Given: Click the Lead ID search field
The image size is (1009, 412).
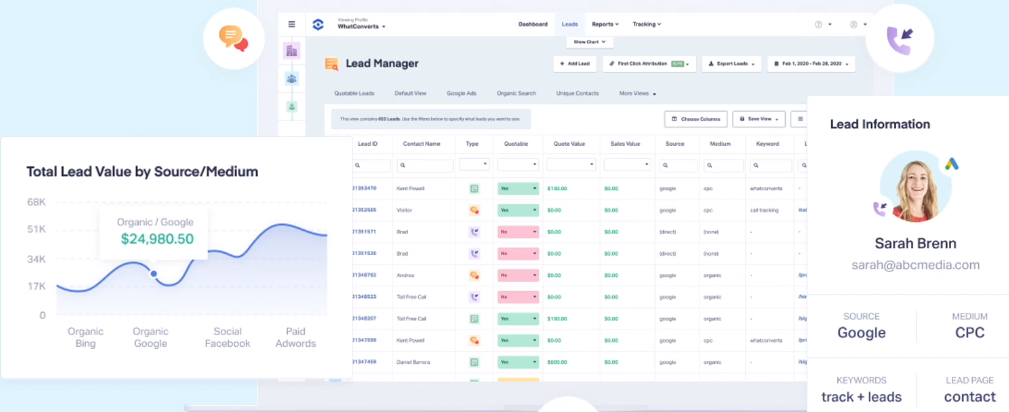Looking at the screenshot, I should pos(371,165).
